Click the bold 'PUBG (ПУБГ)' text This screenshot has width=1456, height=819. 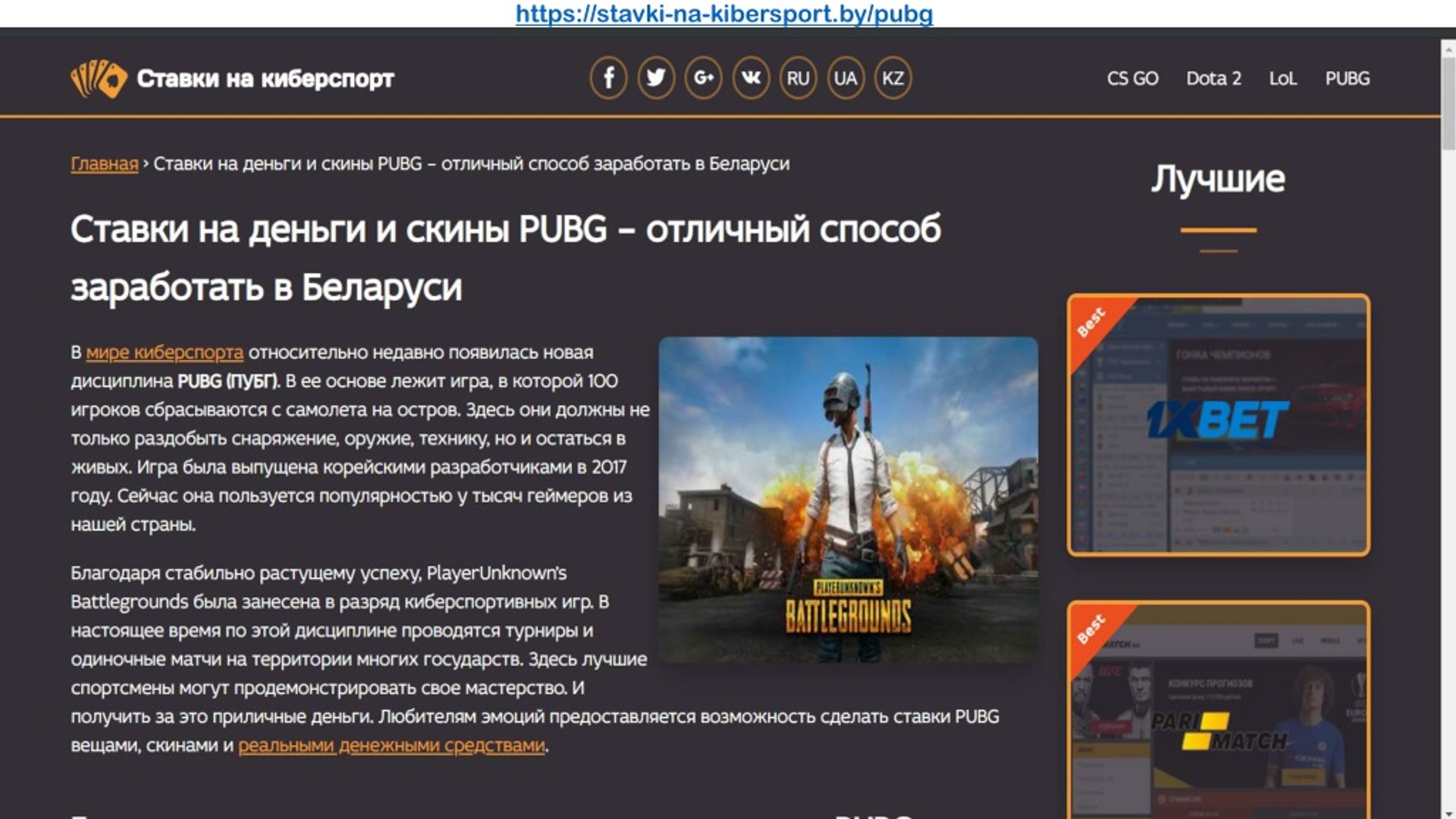229,381
